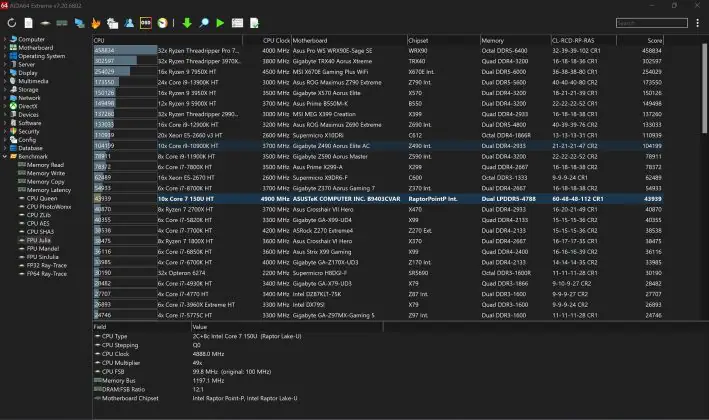
Task: Select the 32x Opteron 6274 row
Action: pos(378,273)
